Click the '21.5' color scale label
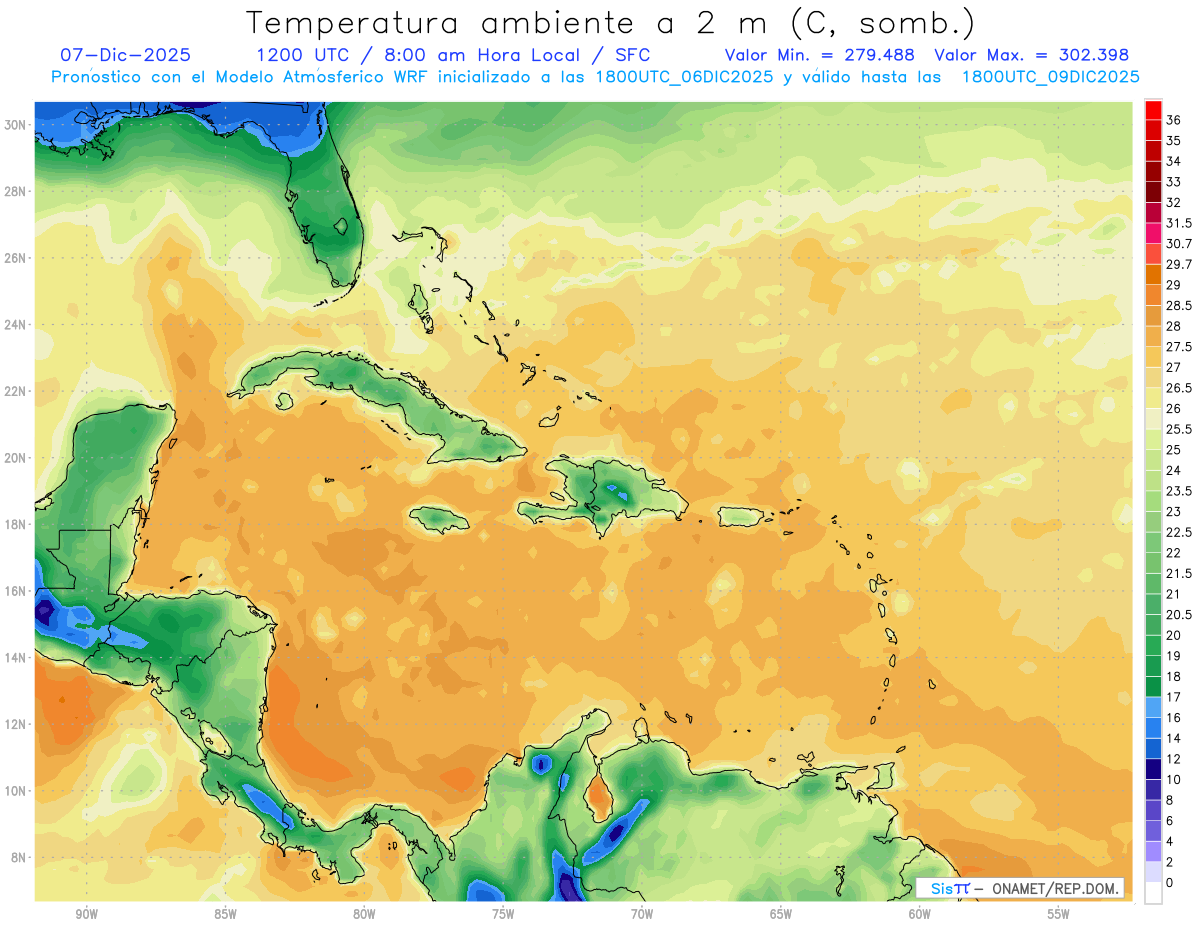This screenshot has width=1200, height=927. click(1179, 573)
